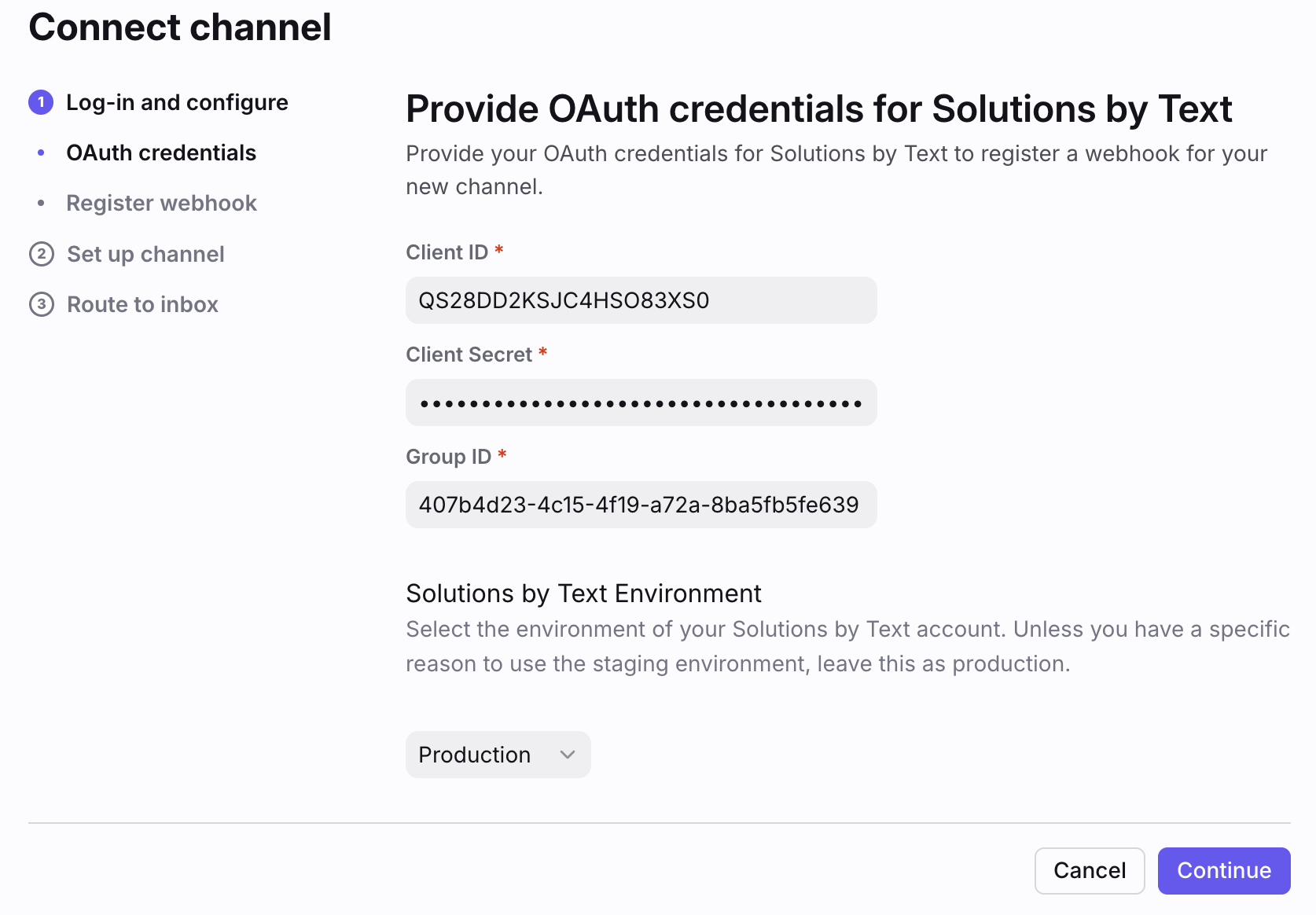Expand the environment list via chevron arrow
The image size is (1316, 915).
pos(568,755)
